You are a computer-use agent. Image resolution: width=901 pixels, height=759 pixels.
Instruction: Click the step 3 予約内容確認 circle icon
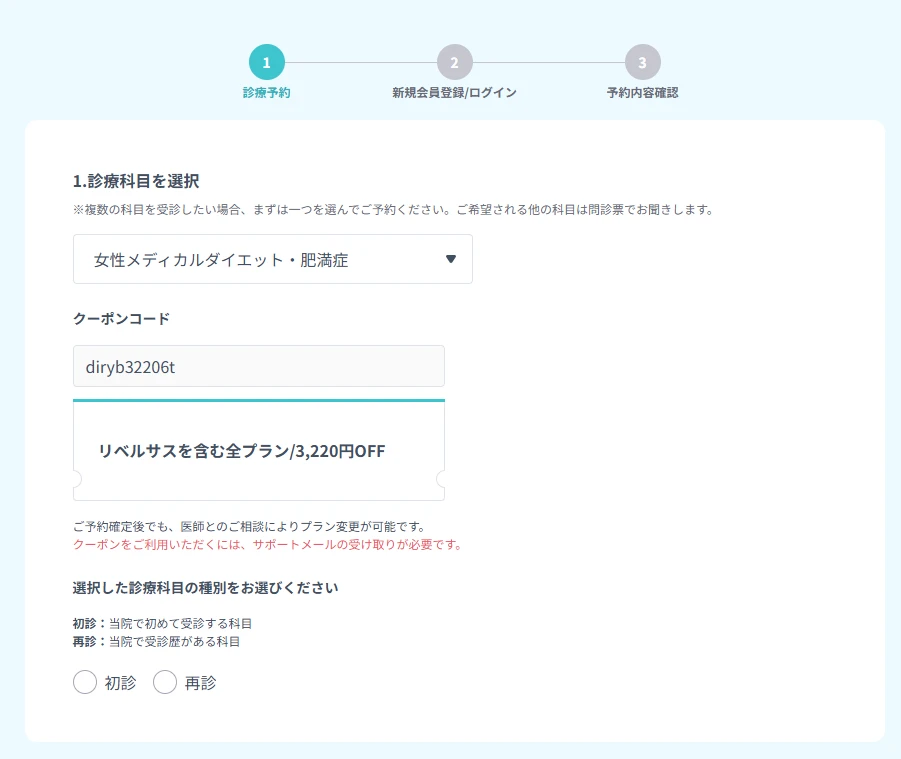point(641,62)
